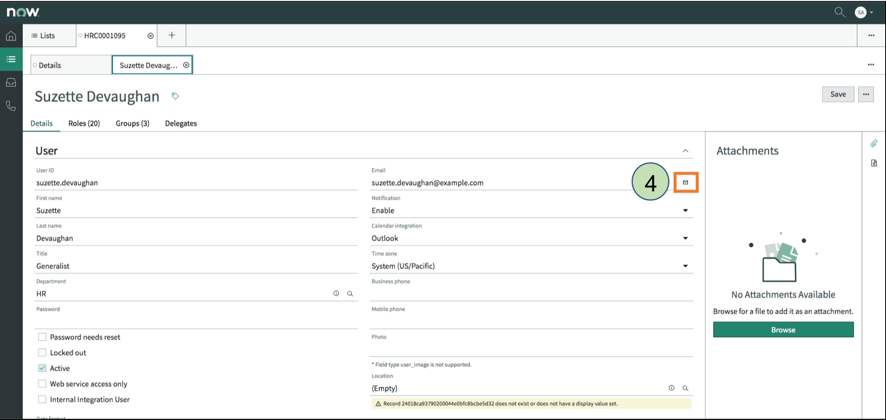The image size is (886, 420).
Task: Click the 'Record ... does not exist' warning
Action: point(531,404)
